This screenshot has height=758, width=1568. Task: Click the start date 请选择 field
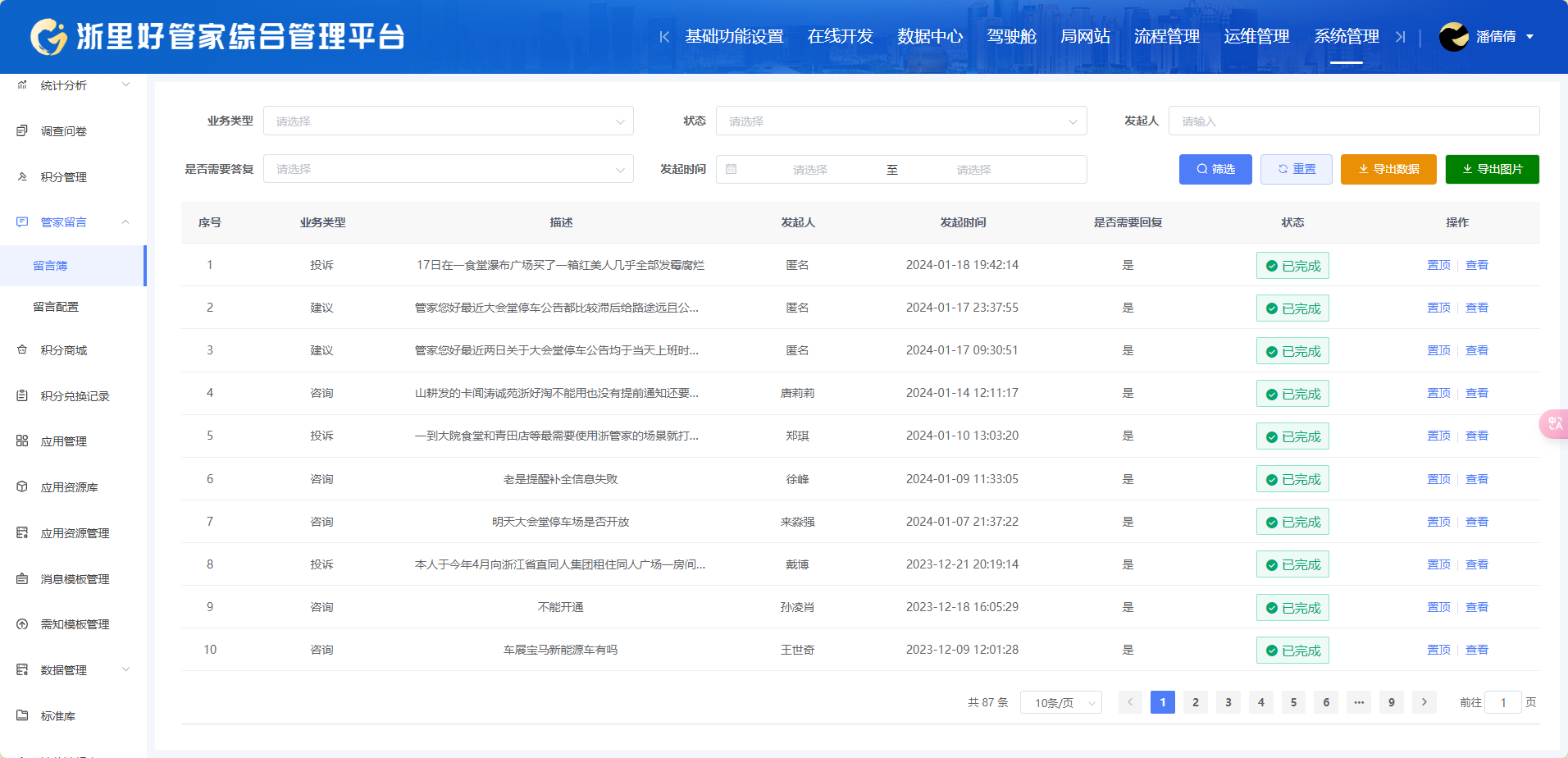pyautogui.click(x=810, y=170)
